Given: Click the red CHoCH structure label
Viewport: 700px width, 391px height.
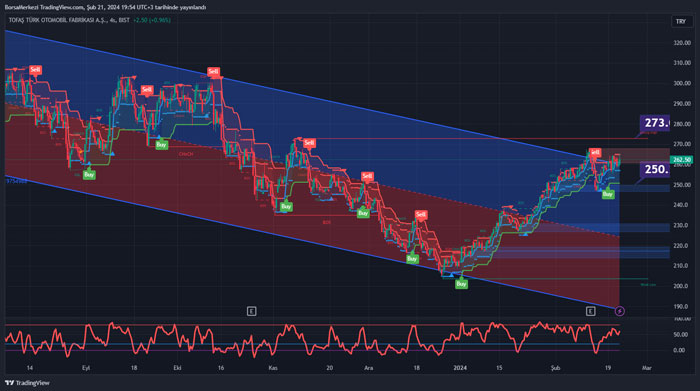Looking at the screenshot, I should (x=186, y=154).
